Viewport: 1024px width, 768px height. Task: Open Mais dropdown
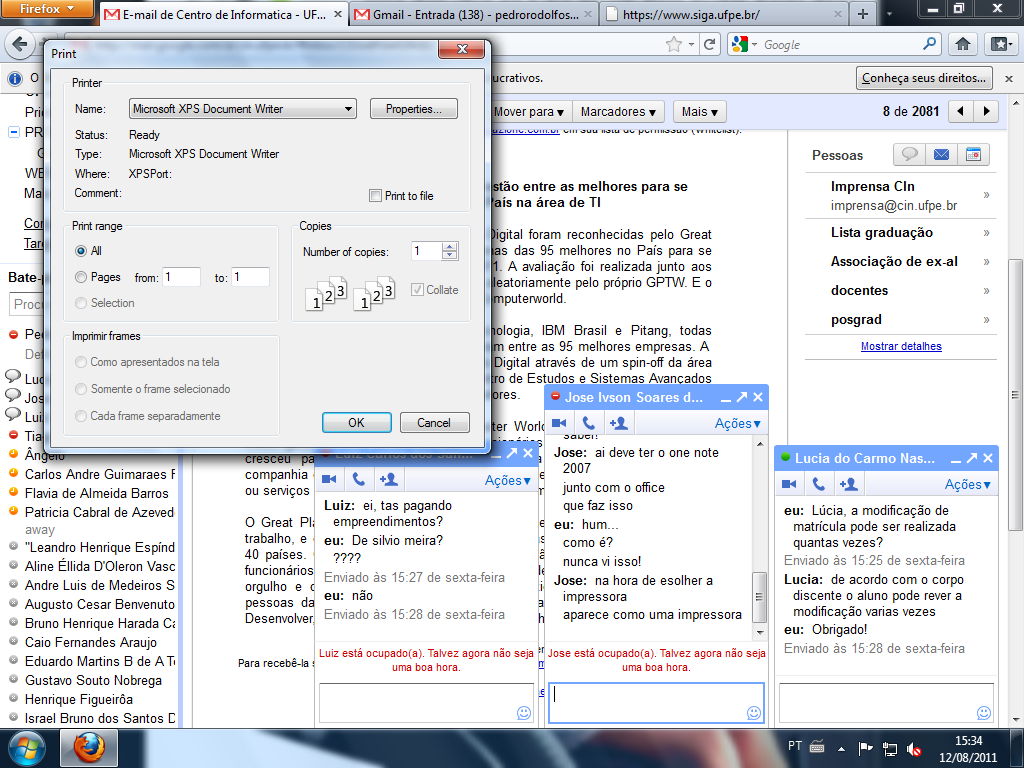pyautogui.click(x=699, y=112)
